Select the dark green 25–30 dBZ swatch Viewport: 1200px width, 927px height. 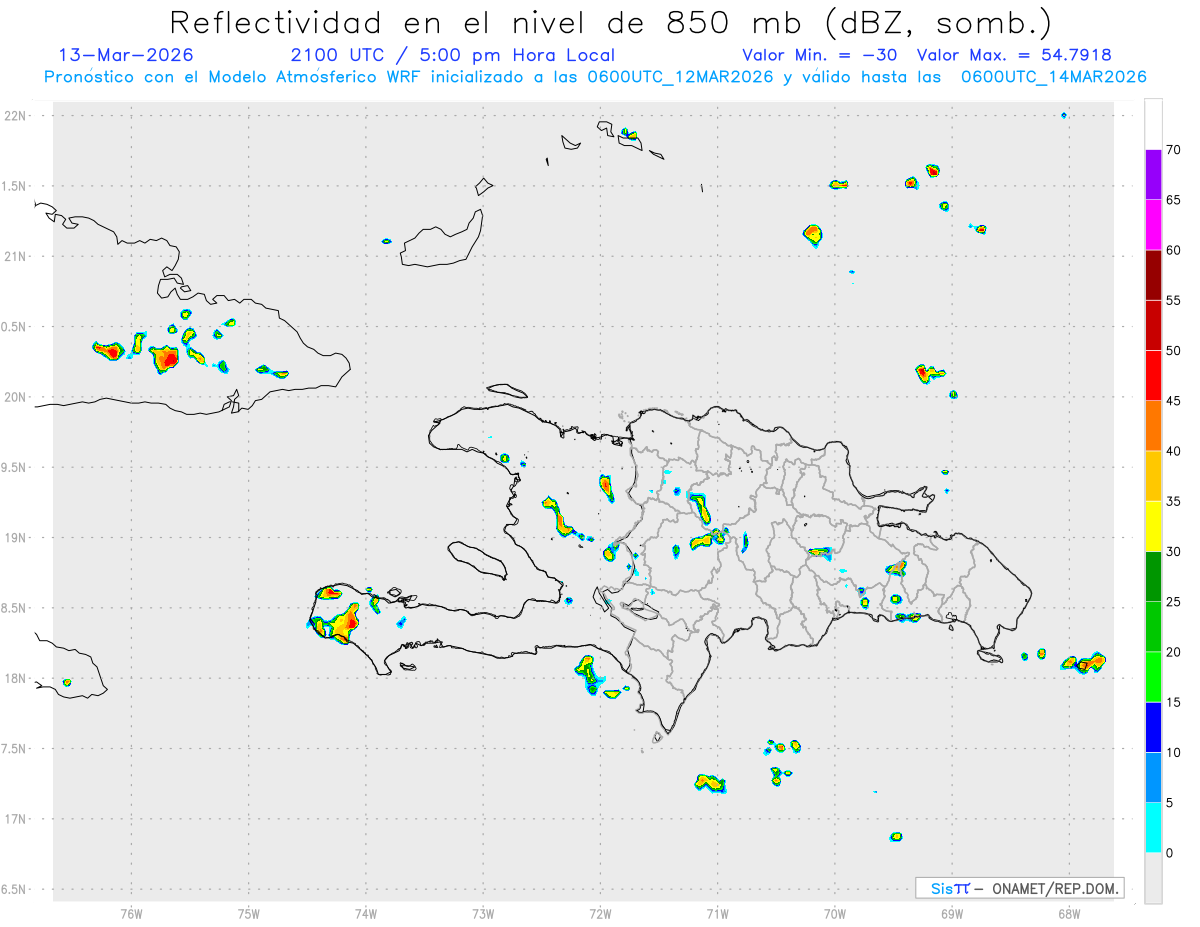(1153, 577)
